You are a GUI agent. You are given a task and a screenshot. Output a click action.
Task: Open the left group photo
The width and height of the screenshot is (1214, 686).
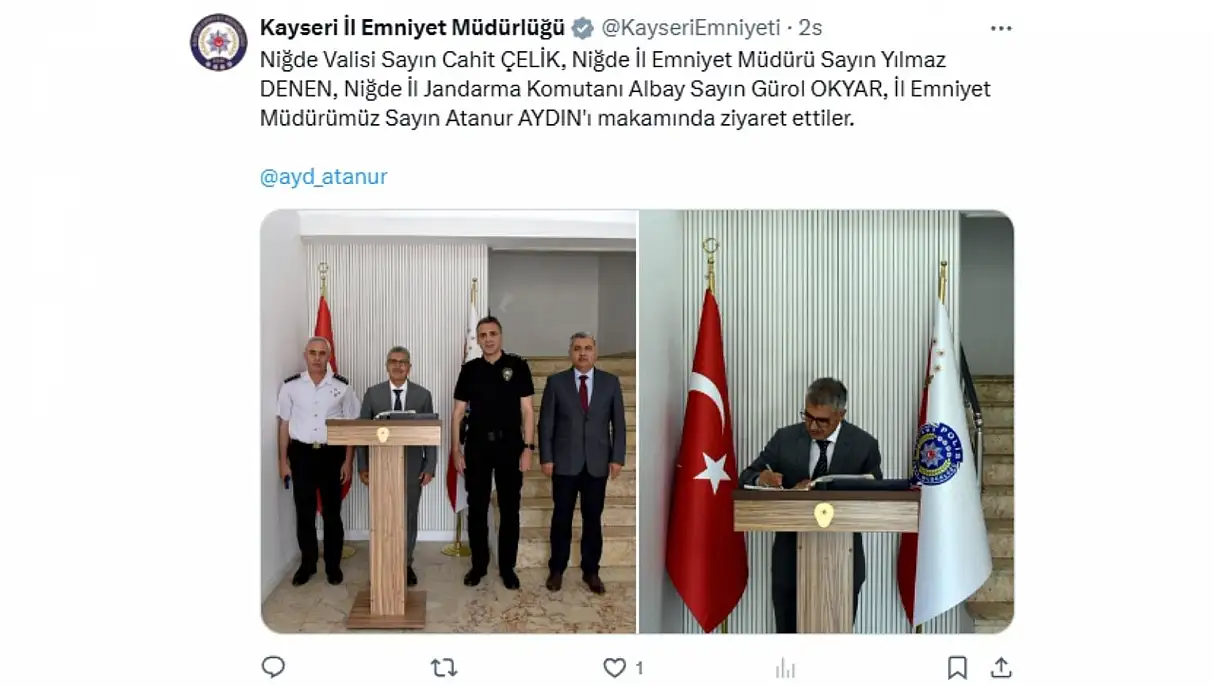coord(448,421)
